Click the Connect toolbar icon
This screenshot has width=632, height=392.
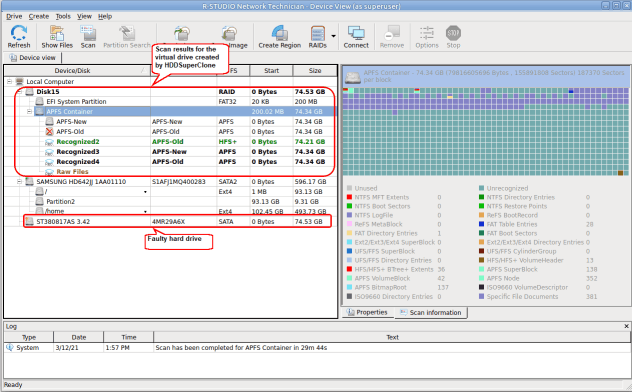pyautogui.click(x=356, y=37)
